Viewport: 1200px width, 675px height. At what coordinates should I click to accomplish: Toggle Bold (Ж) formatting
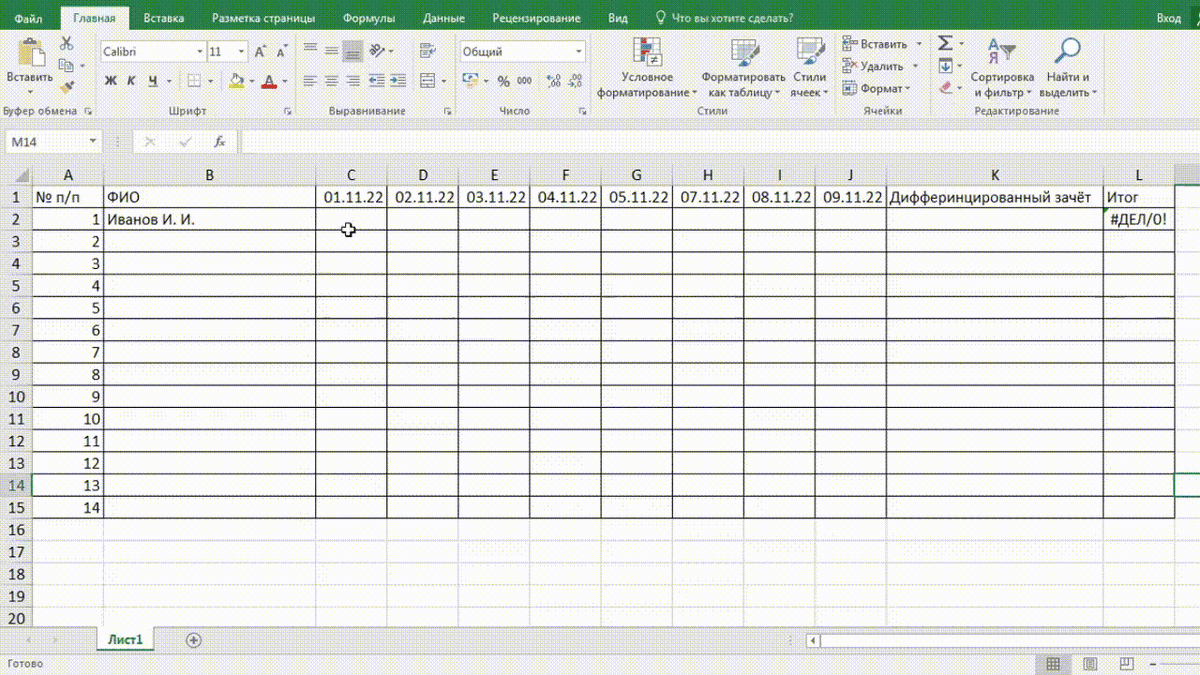coord(111,81)
